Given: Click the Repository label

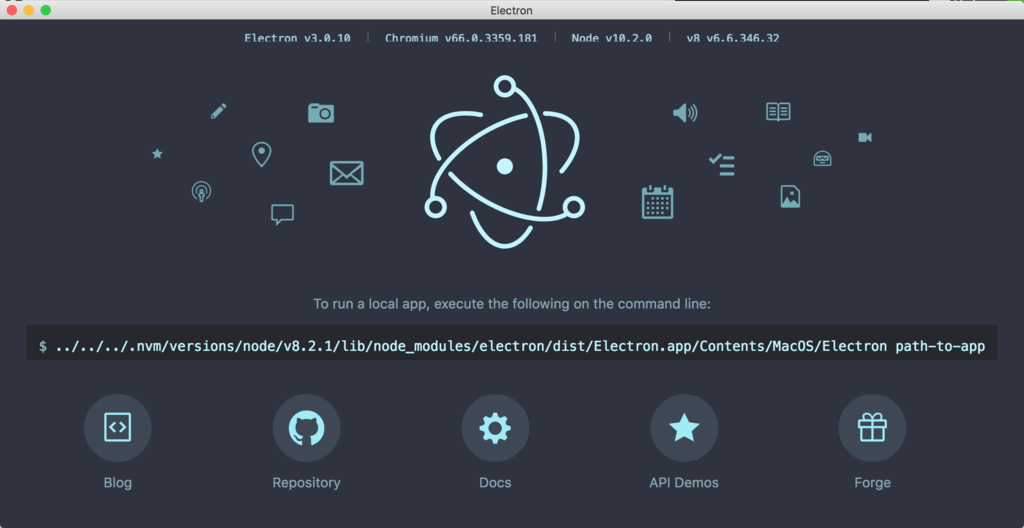Looking at the screenshot, I should click(306, 483).
